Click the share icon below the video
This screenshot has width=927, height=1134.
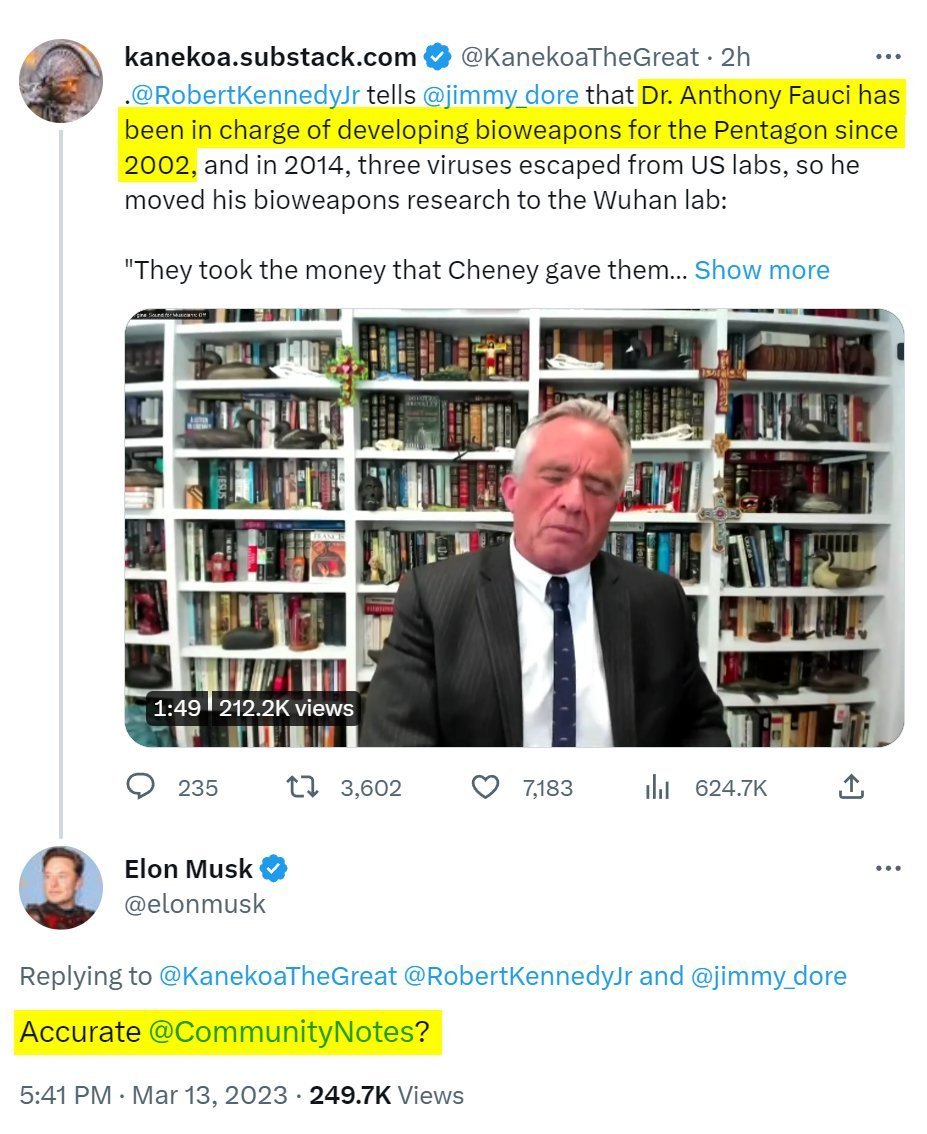pyautogui.click(x=850, y=788)
